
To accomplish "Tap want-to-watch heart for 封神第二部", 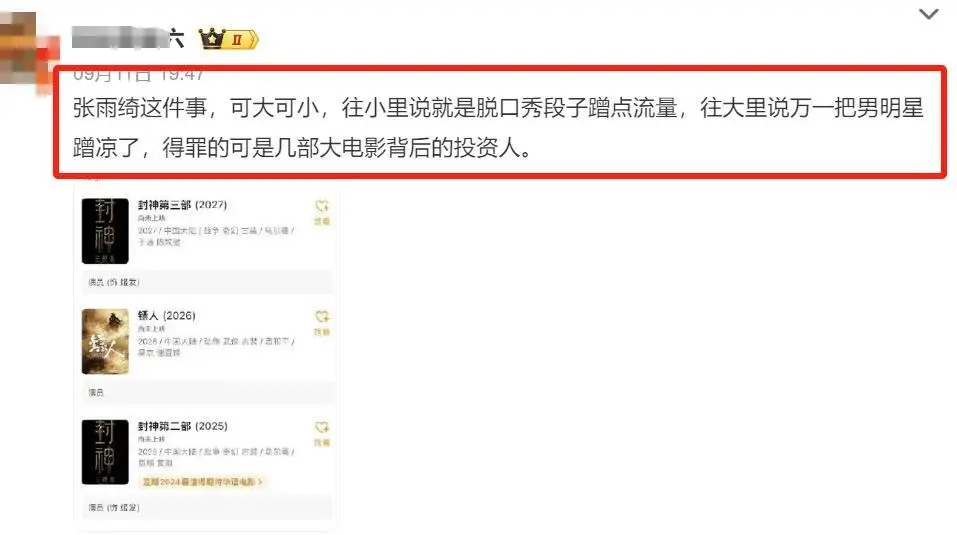I will tap(322, 433).
